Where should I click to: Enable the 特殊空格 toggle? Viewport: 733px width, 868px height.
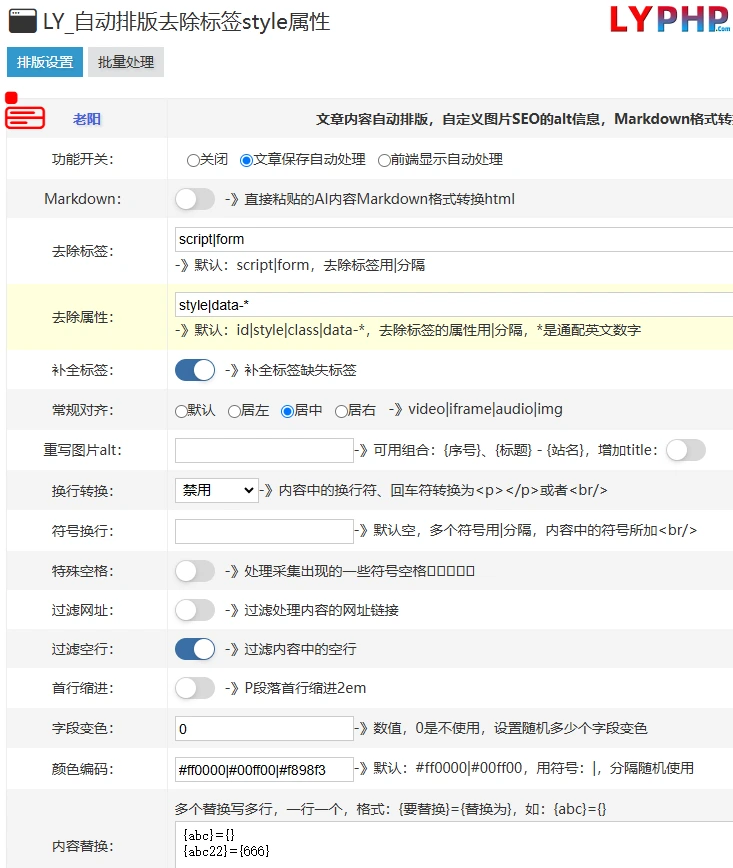(x=195, y=571)
